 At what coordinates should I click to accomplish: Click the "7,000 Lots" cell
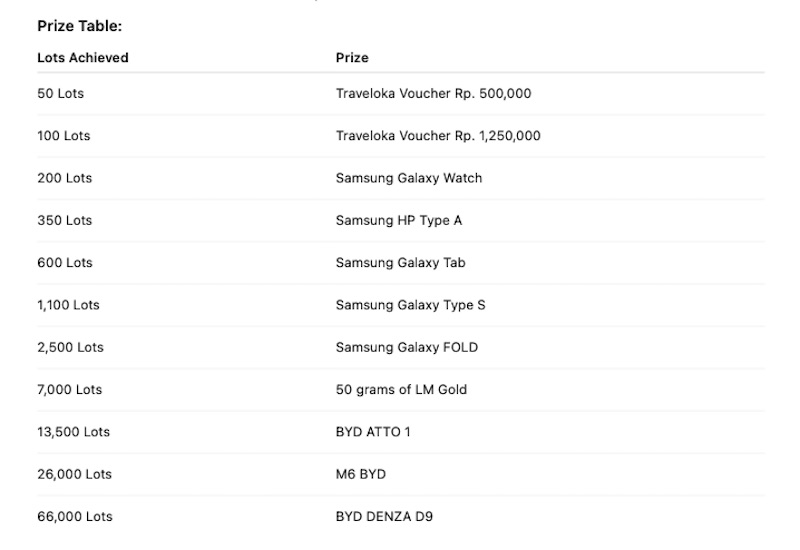[x=70, y=389]
